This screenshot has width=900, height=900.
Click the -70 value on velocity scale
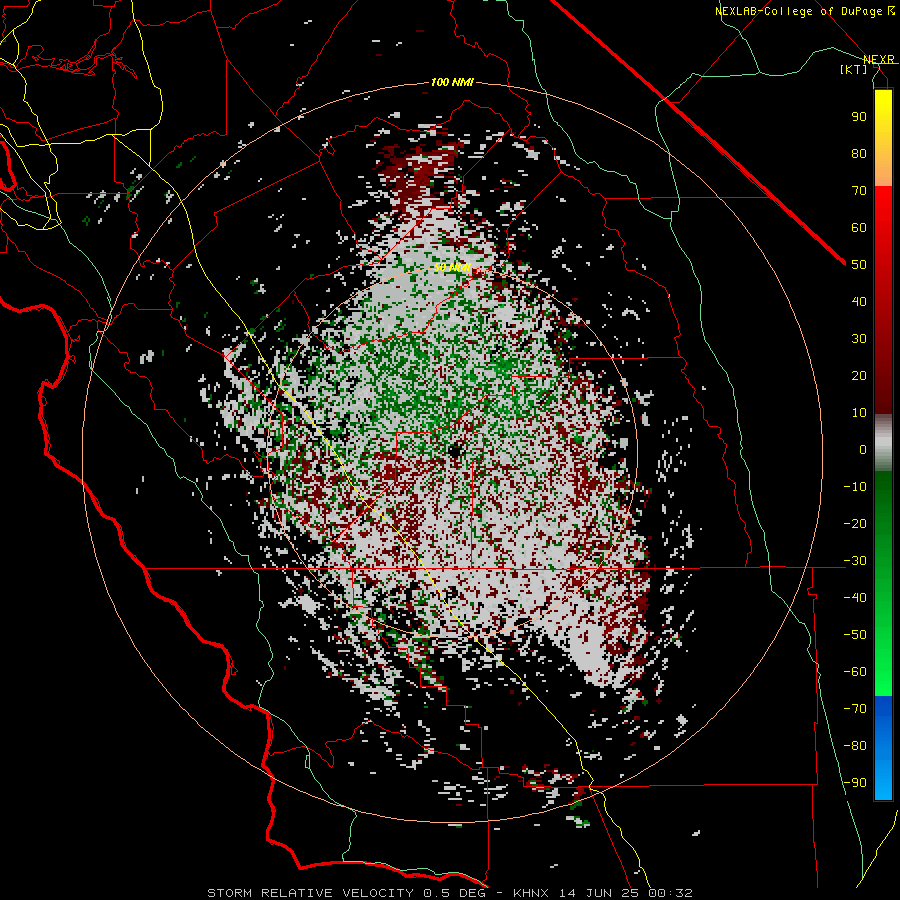pos(855,709)
